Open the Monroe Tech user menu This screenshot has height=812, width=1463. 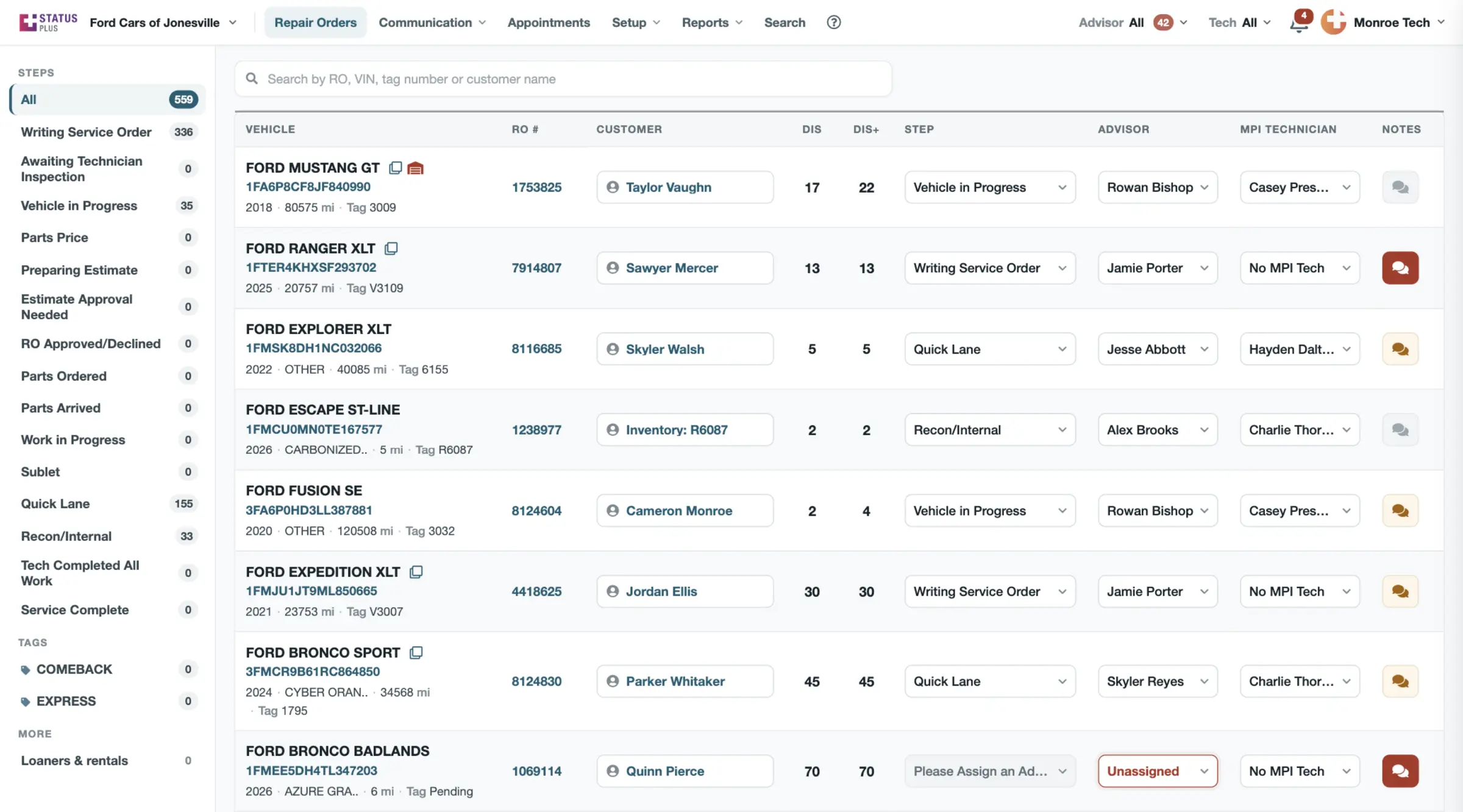click(1383, 23)
